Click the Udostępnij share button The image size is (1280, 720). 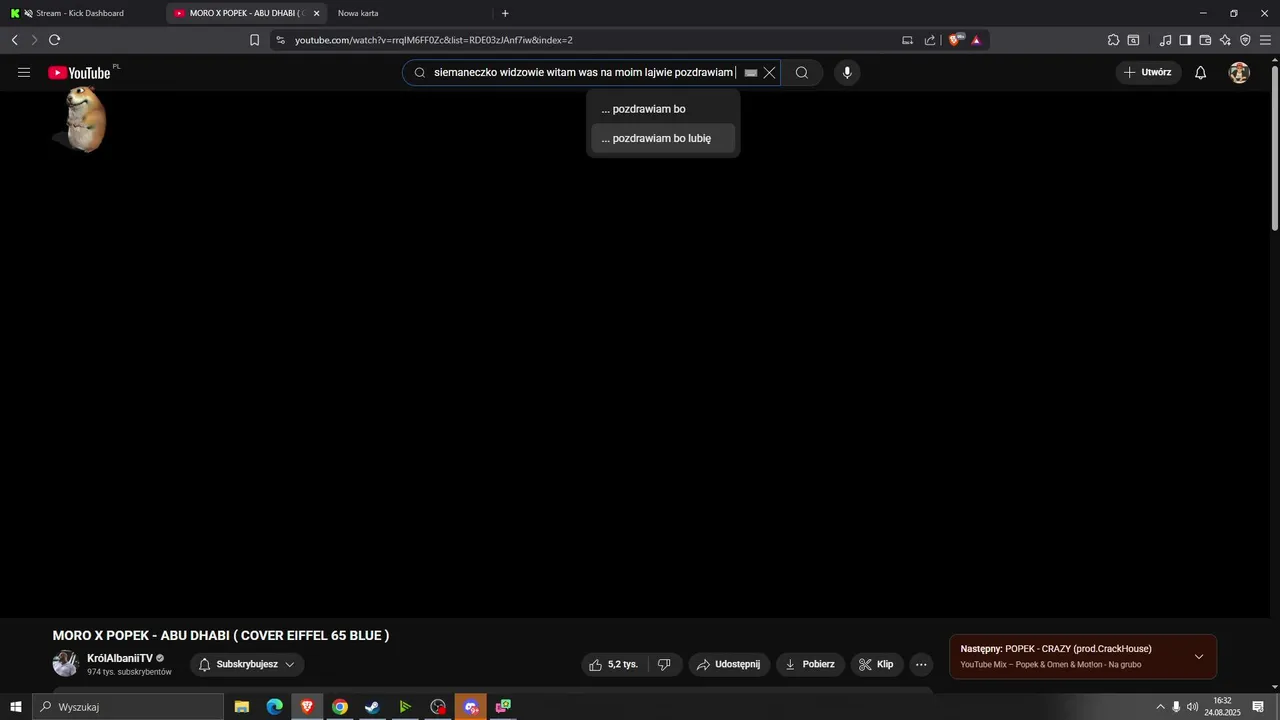729,664
